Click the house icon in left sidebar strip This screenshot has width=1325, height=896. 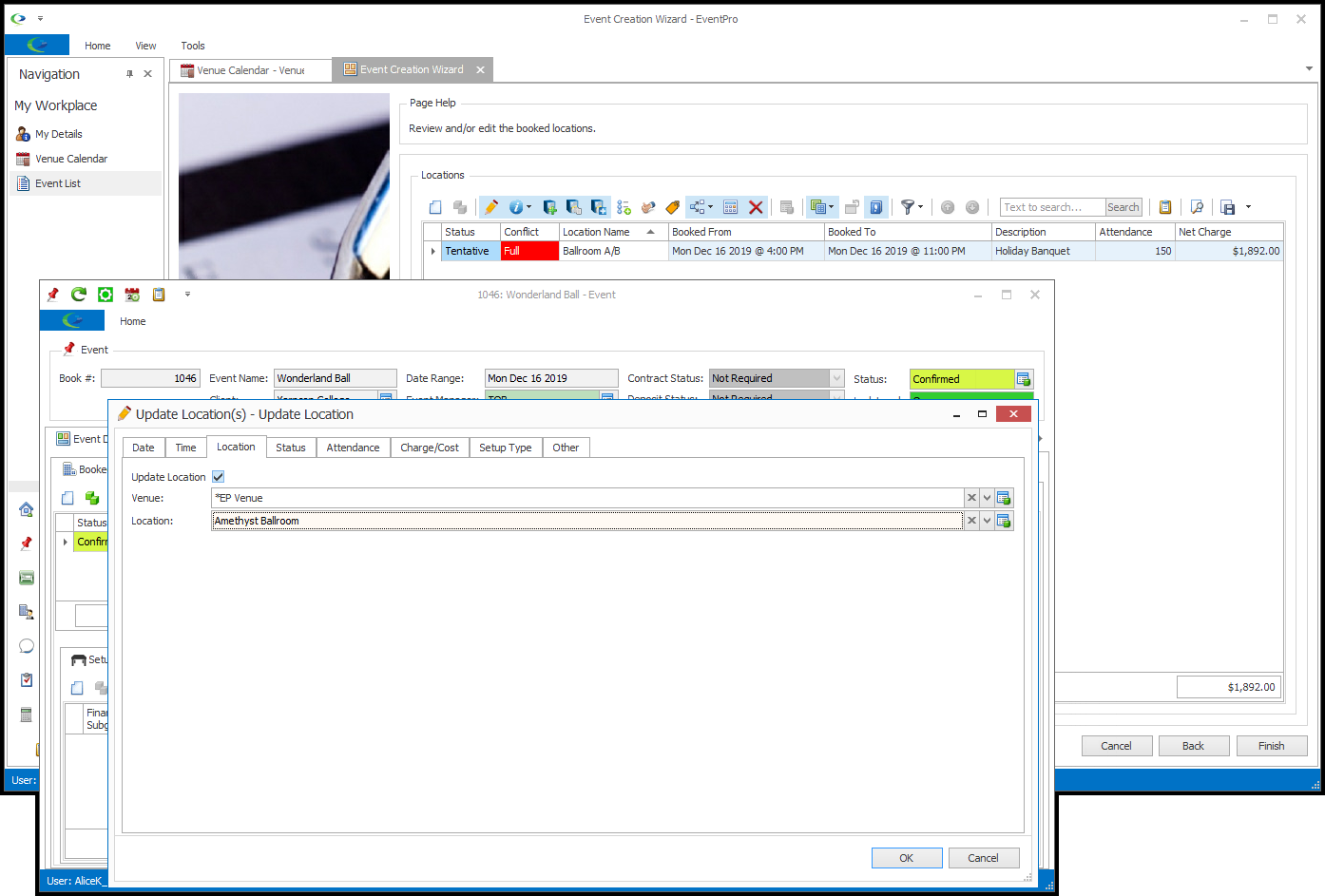(27, 509)
